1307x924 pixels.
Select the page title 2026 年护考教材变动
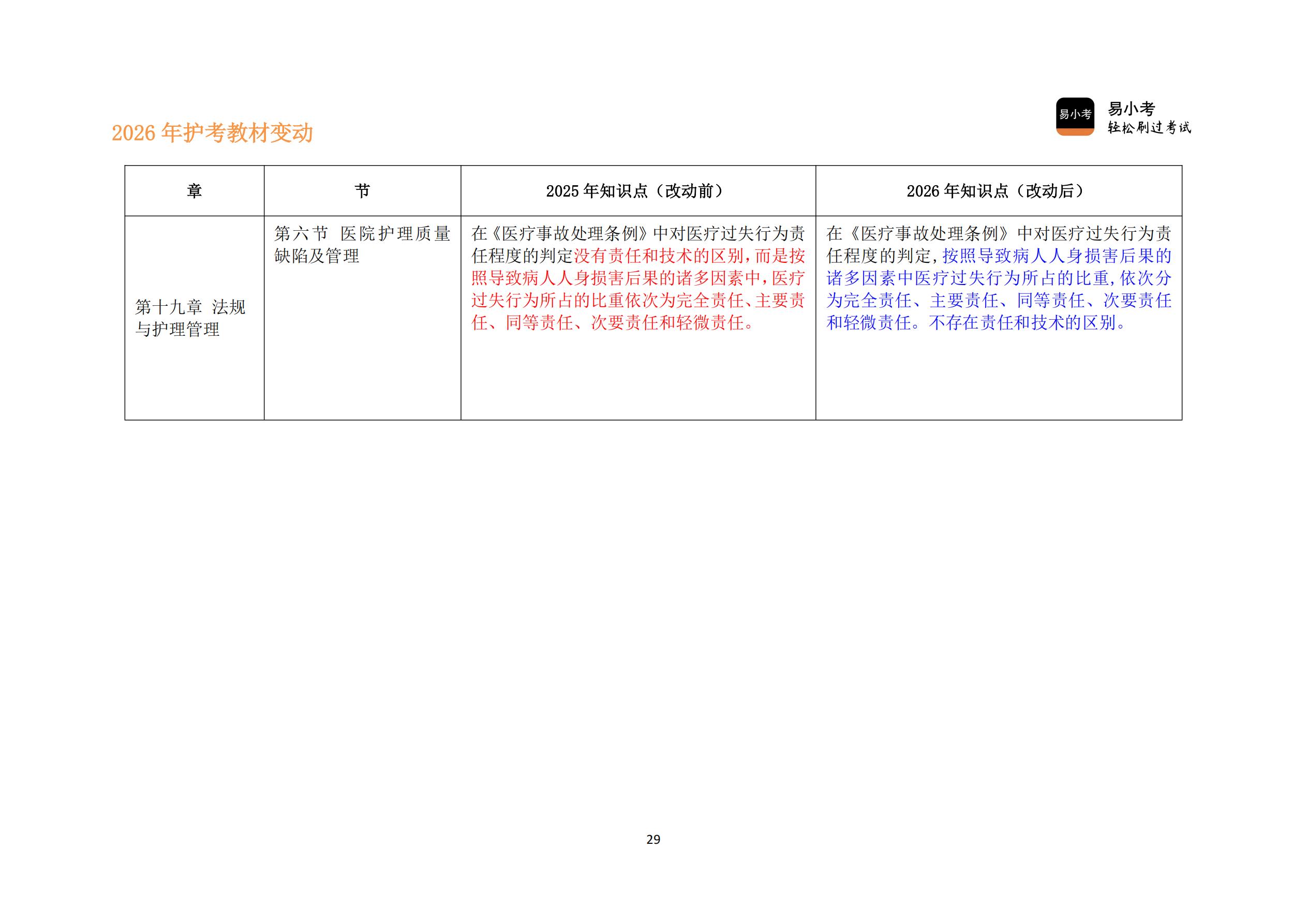(214, 132)
